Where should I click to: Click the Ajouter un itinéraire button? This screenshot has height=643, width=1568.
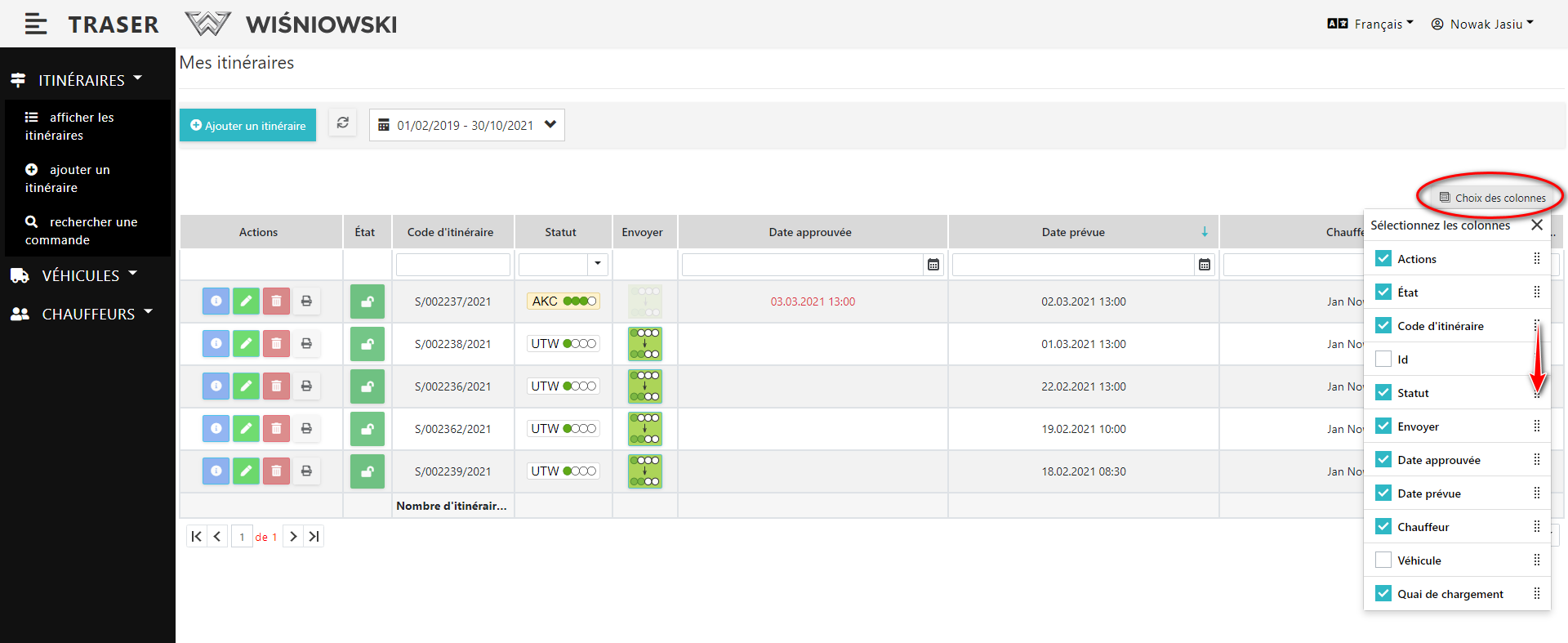[x=247, y=126]
